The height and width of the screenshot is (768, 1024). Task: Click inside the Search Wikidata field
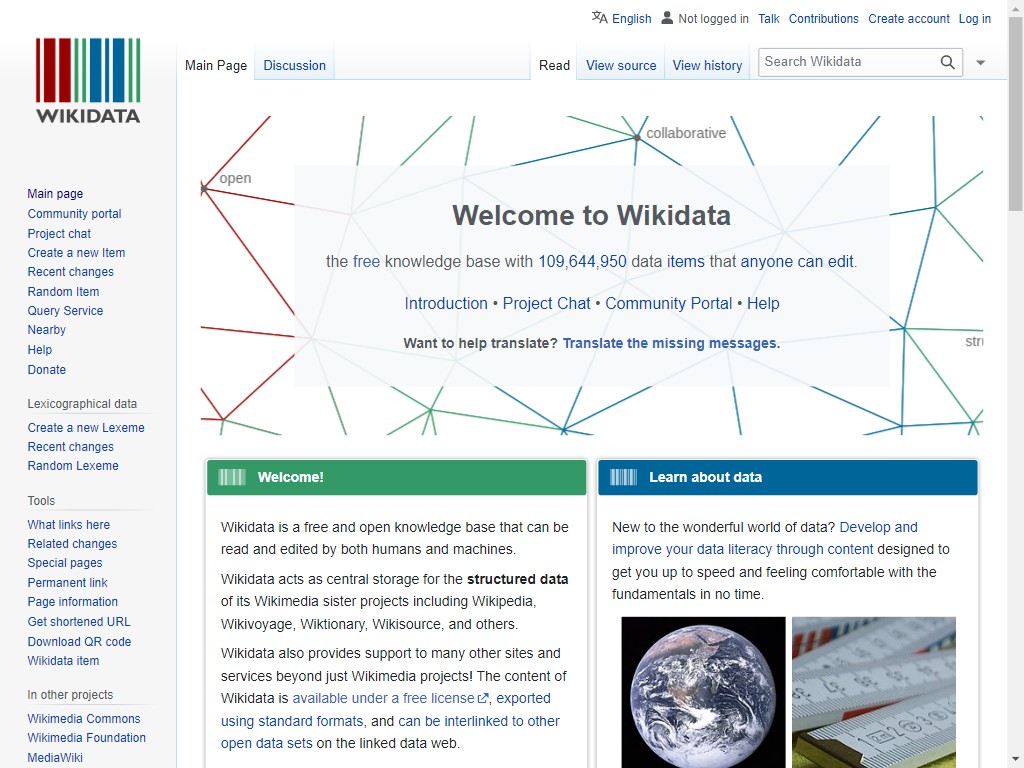[x=848, y=62]
